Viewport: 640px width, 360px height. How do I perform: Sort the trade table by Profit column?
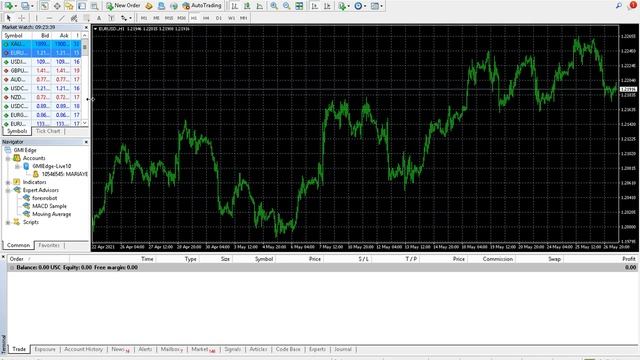pos(629,259)
